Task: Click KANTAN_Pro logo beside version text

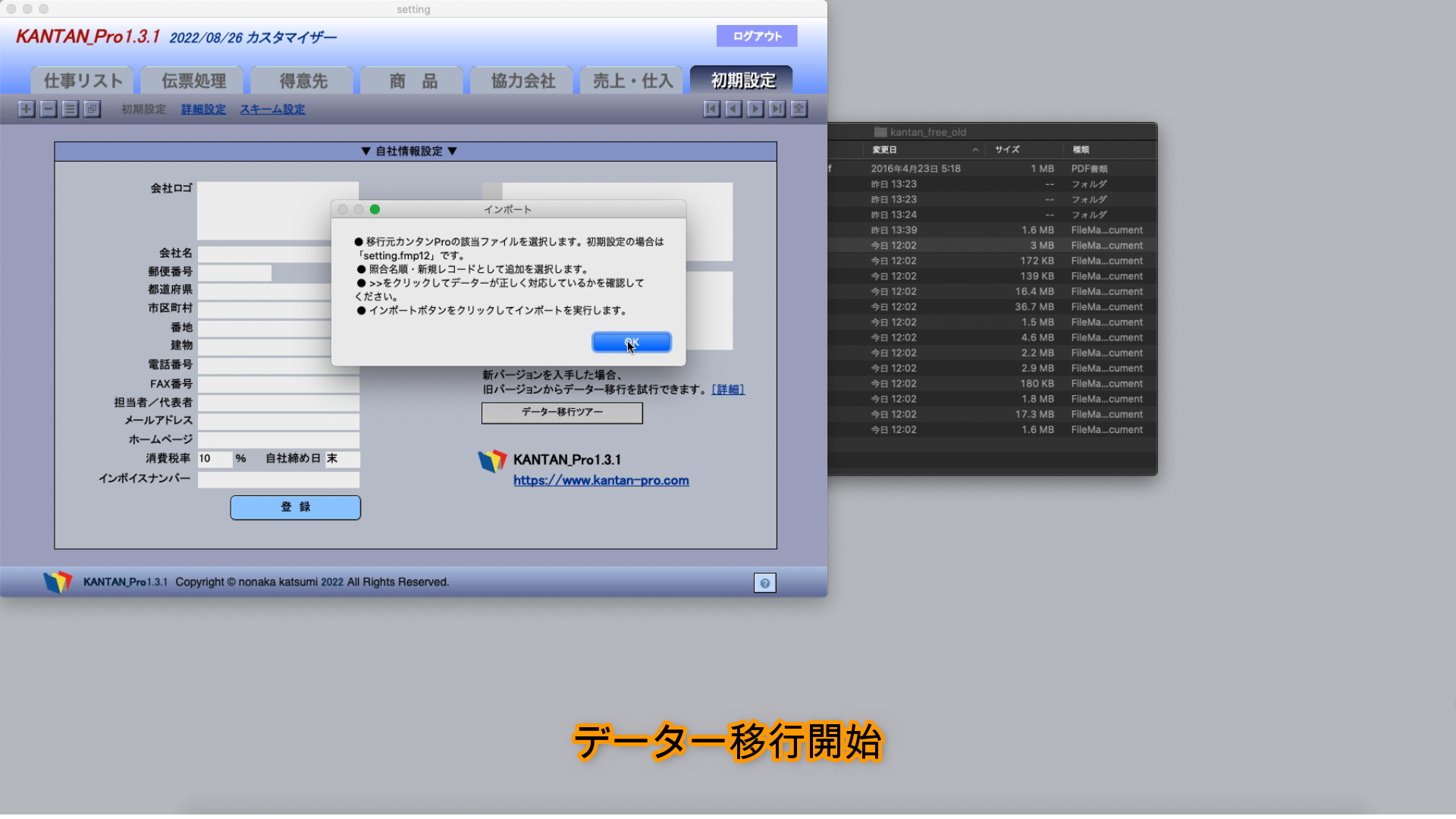Action: [492, 461]
